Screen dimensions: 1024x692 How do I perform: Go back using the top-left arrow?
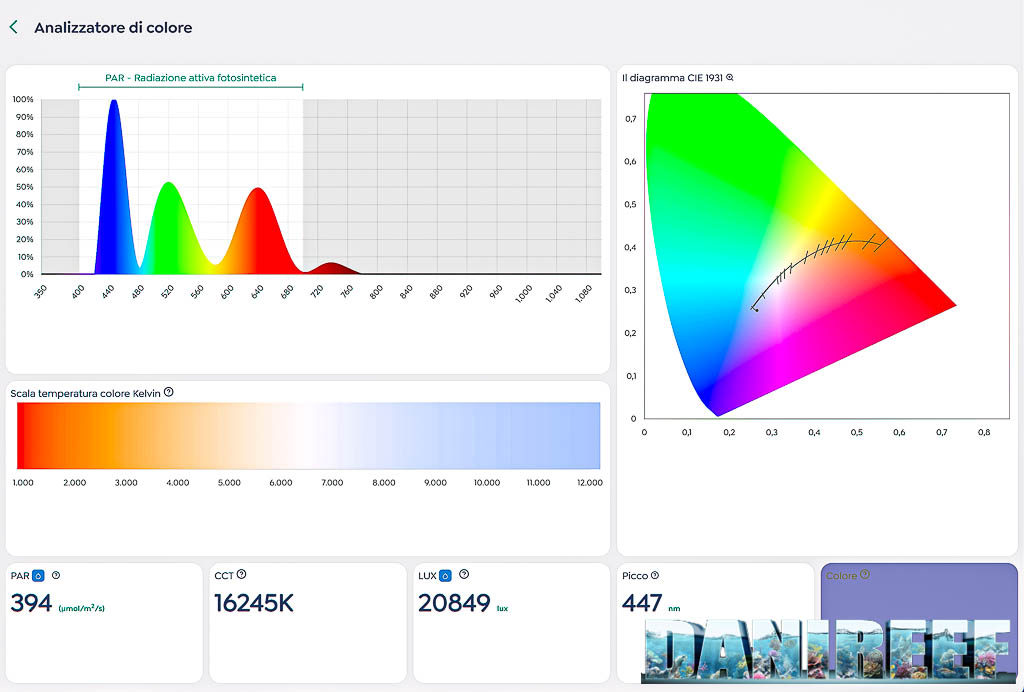pos(14,28)
